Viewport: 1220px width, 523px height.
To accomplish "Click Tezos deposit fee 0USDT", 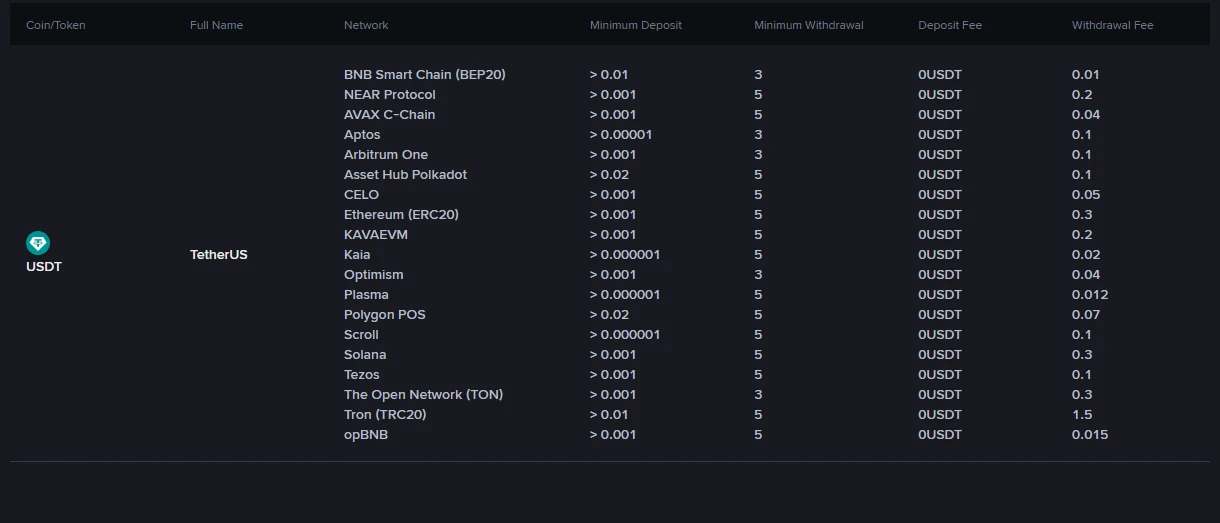I will tap(940, 375).
